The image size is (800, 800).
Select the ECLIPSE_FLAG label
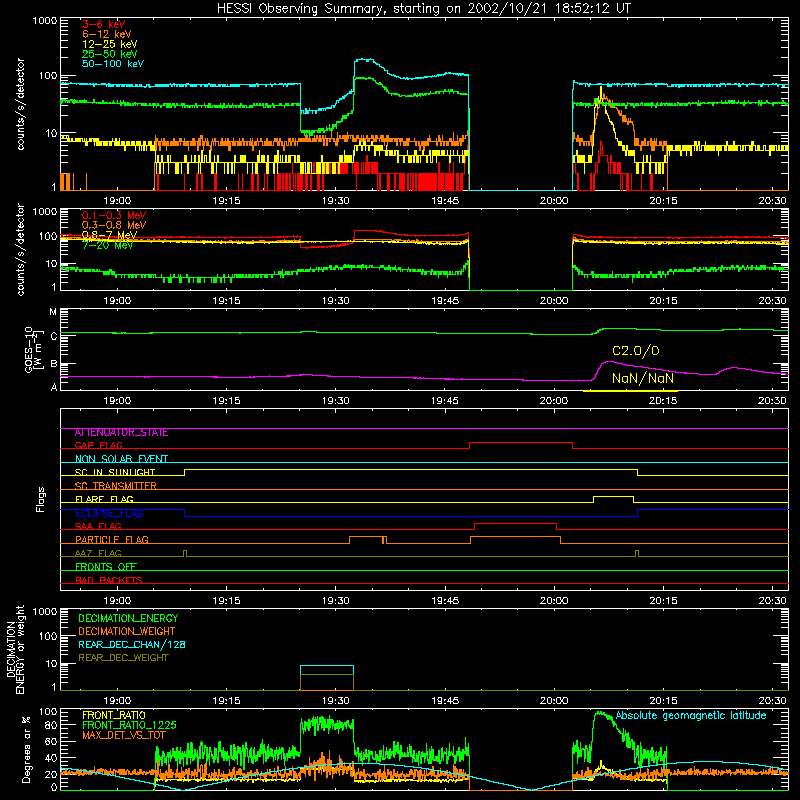click(x=109, y=513)
